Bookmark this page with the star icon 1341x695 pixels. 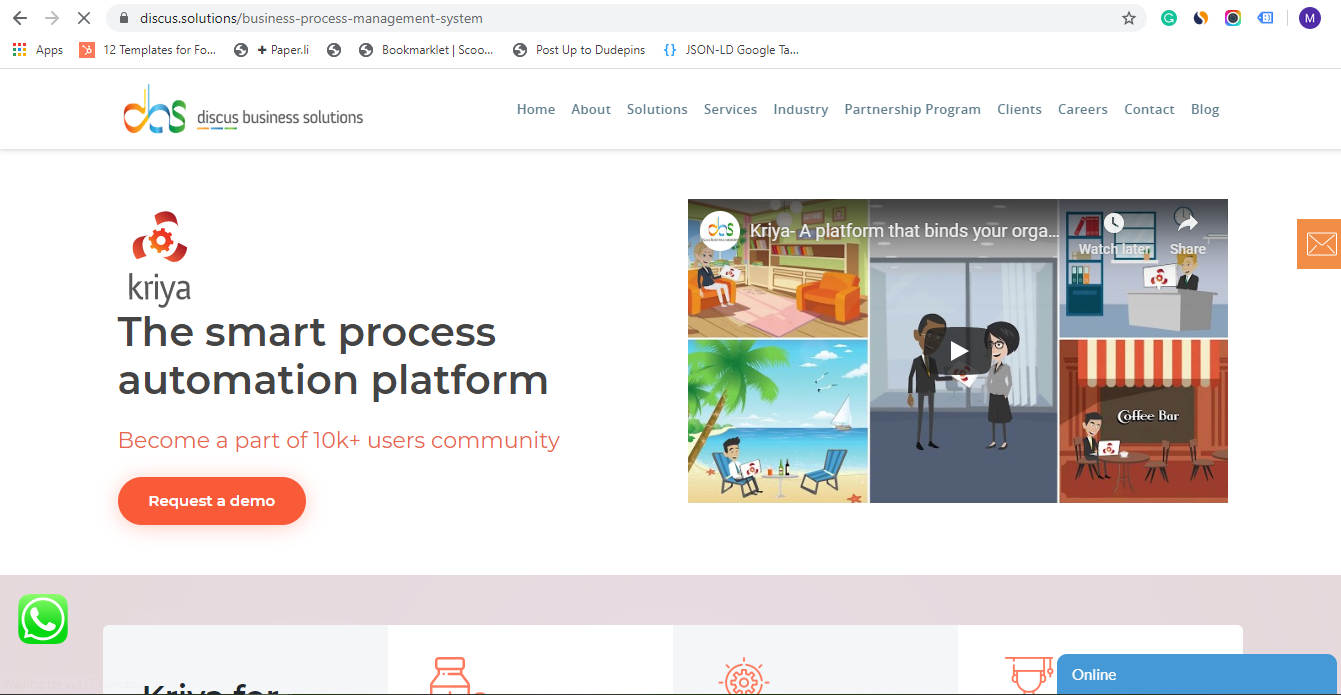tap(1129, 18)
